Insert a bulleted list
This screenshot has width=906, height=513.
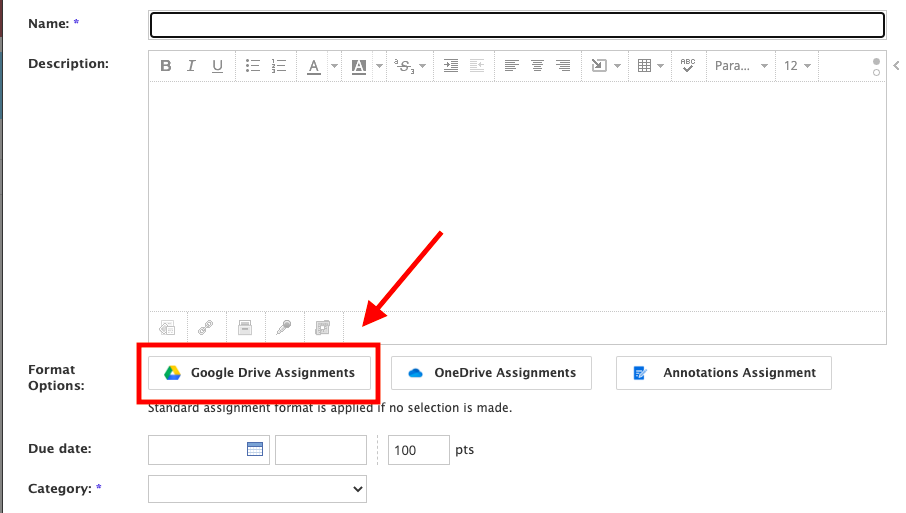coord(253,66)
